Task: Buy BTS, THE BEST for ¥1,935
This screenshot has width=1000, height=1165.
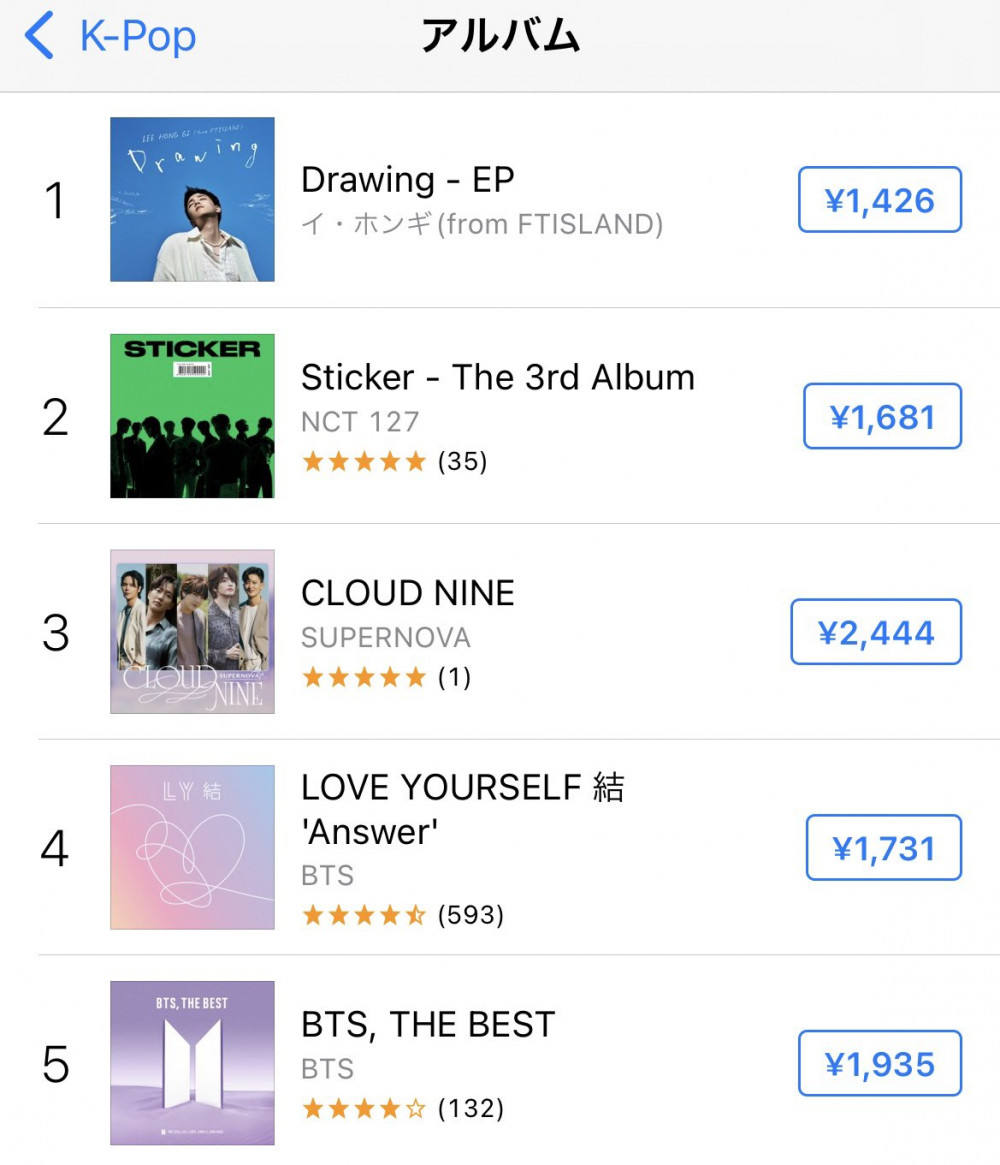Action: pos(880,1063)
